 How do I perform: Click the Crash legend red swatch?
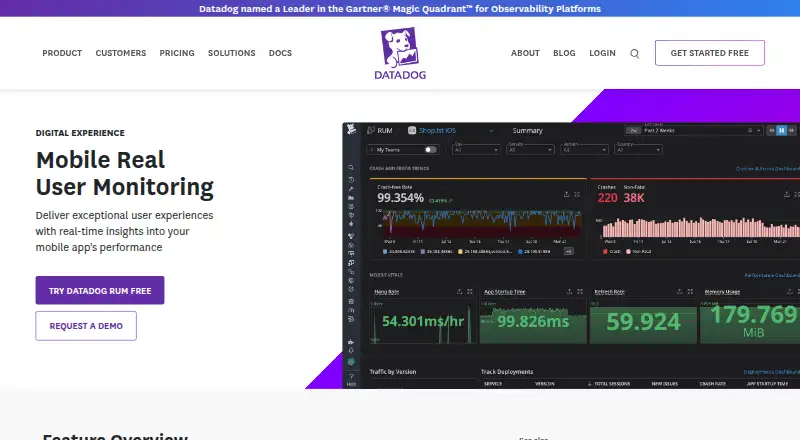606,252
